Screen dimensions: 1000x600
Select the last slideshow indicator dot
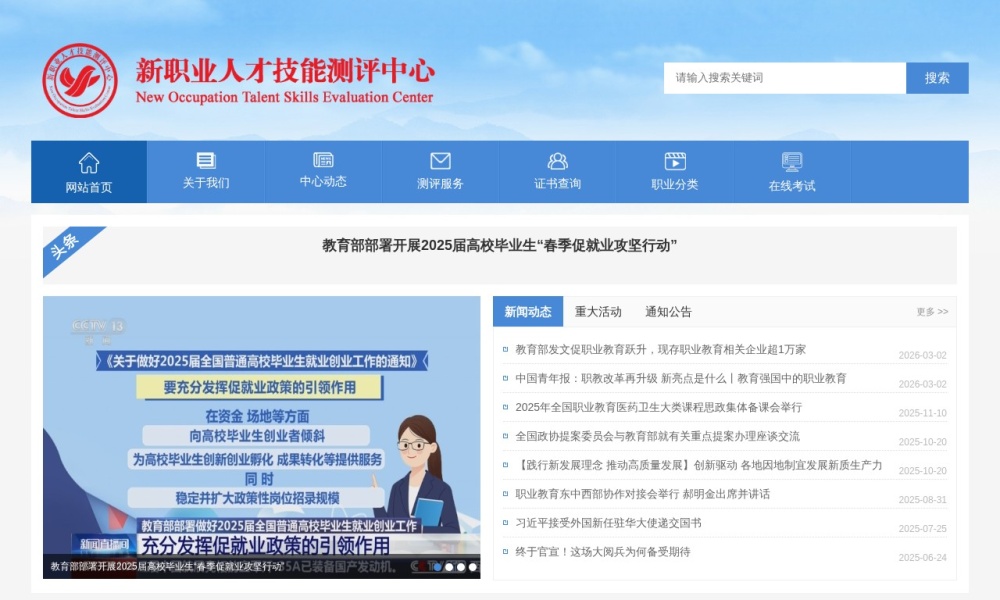pyautogui.click(x=473, y=567)
